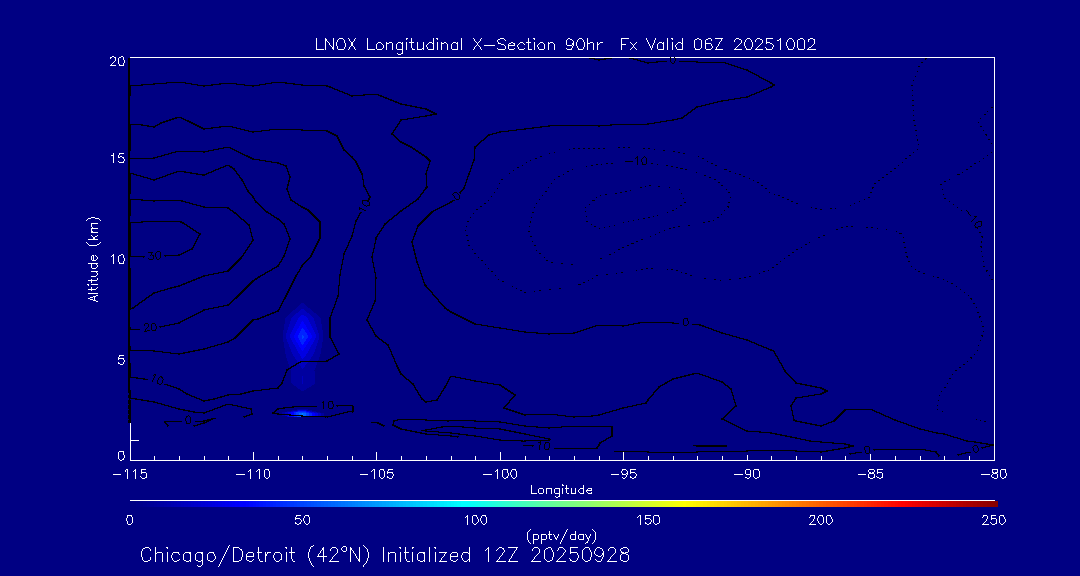
Task: Click the -115 longitude tick label
Action: click(131, 475)
